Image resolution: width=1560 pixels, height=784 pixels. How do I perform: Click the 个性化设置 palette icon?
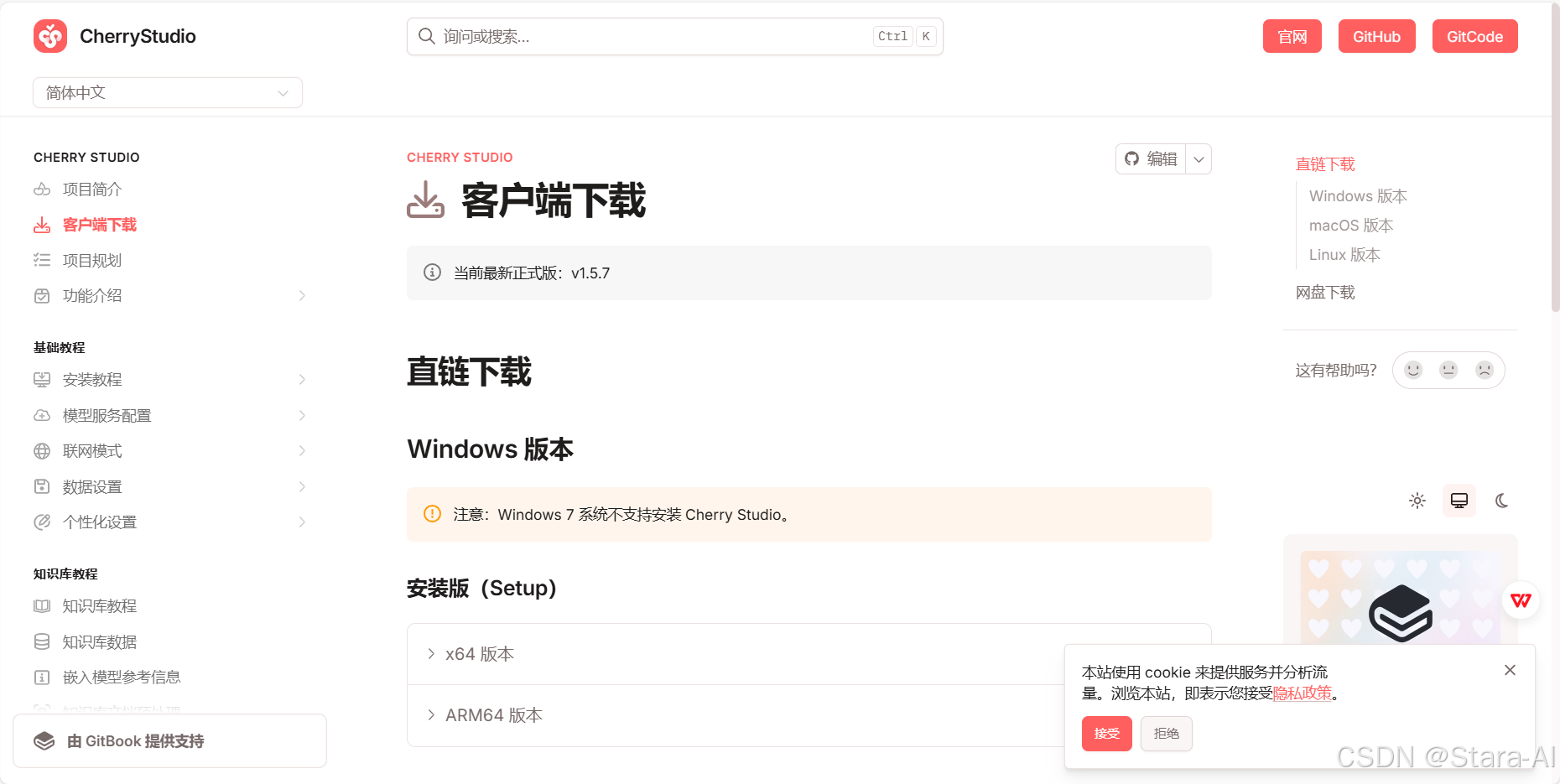42,522
